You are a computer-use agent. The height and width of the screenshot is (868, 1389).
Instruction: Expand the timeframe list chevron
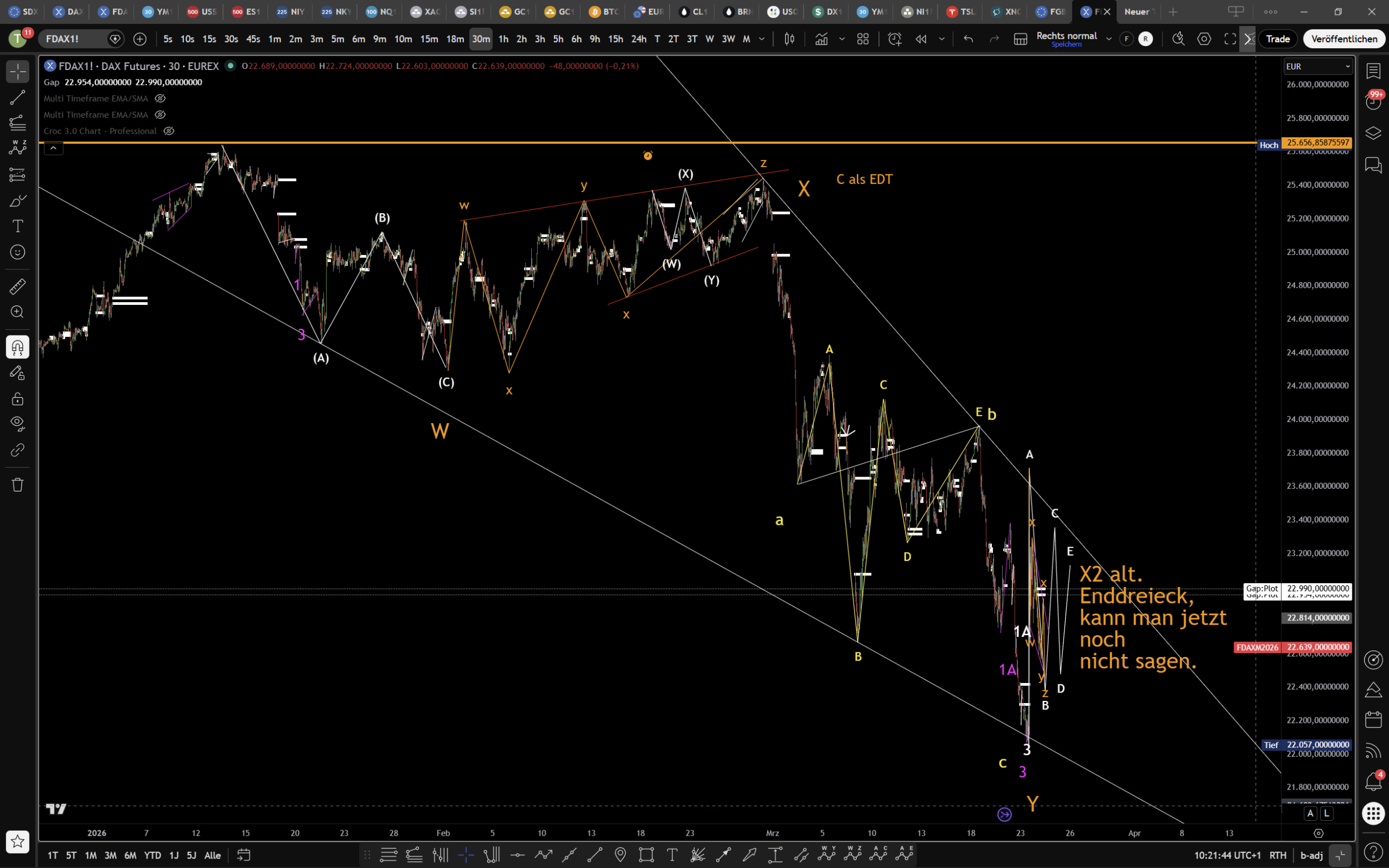pos(762,39)
